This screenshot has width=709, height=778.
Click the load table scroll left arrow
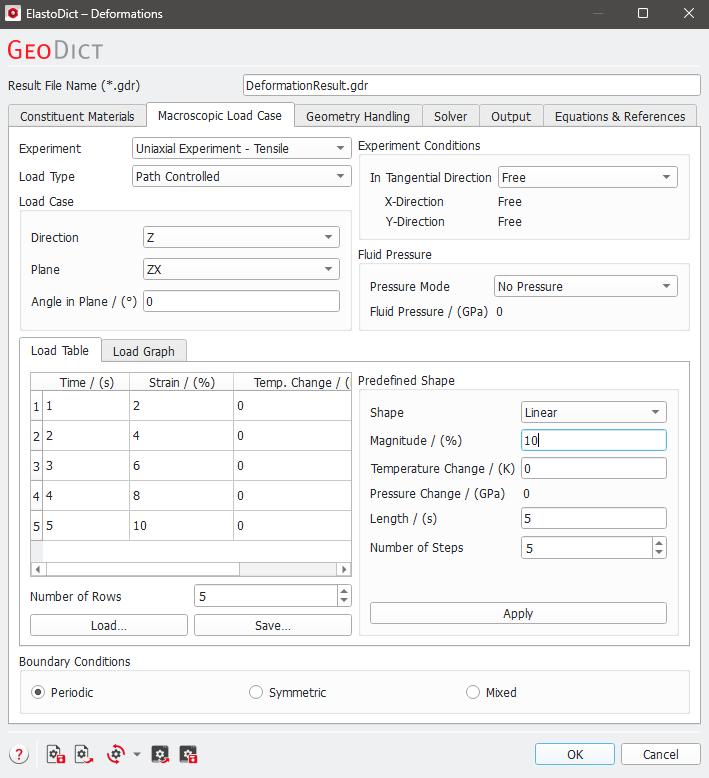coord(38,569)
